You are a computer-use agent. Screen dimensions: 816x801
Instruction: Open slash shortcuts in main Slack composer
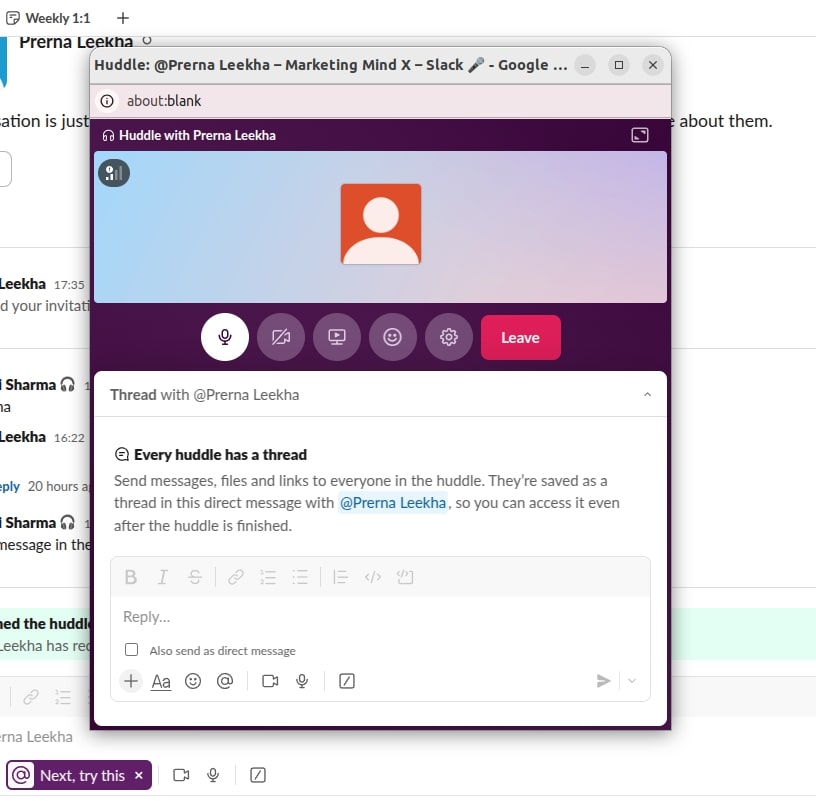tap(258, 775)
